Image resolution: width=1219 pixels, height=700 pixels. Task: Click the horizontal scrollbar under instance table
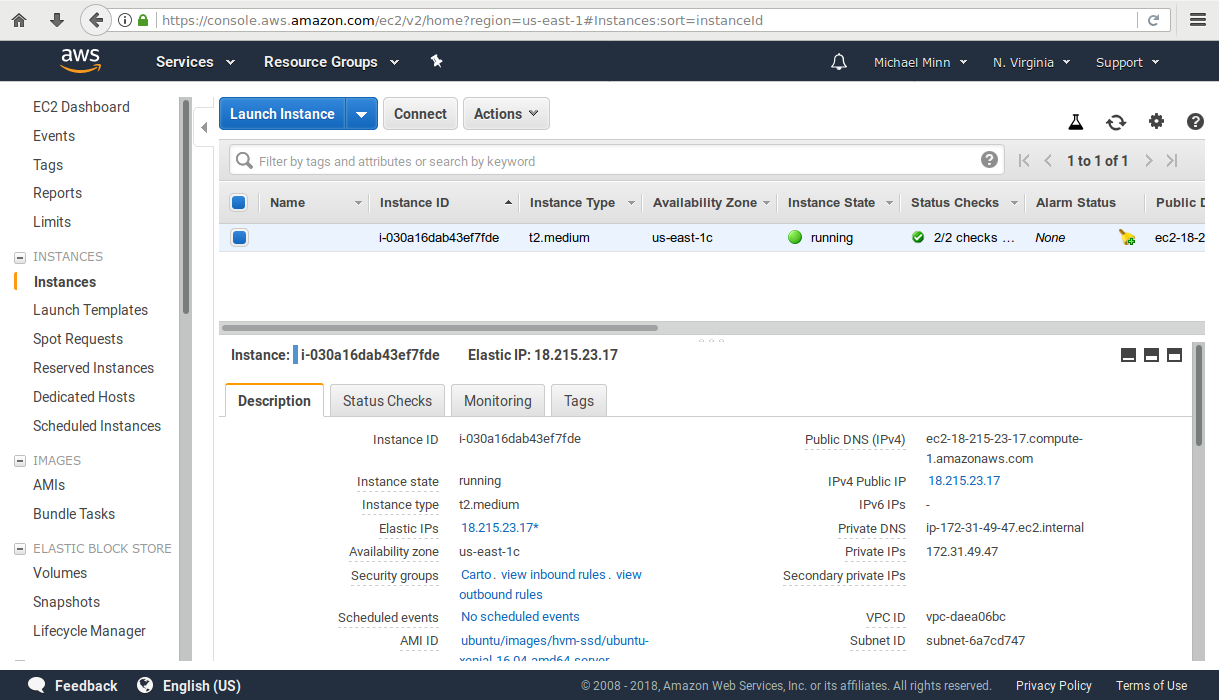pyautogui.click(x=440, y=327)
